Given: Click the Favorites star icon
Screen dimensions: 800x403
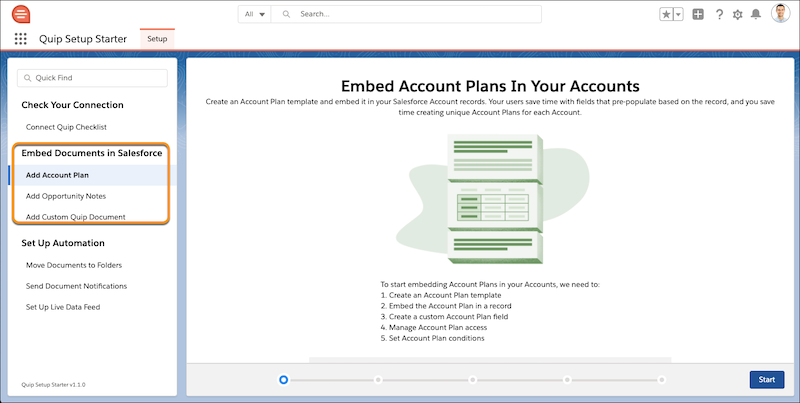Looking at the screenshot, I should (x=666, y=14).
